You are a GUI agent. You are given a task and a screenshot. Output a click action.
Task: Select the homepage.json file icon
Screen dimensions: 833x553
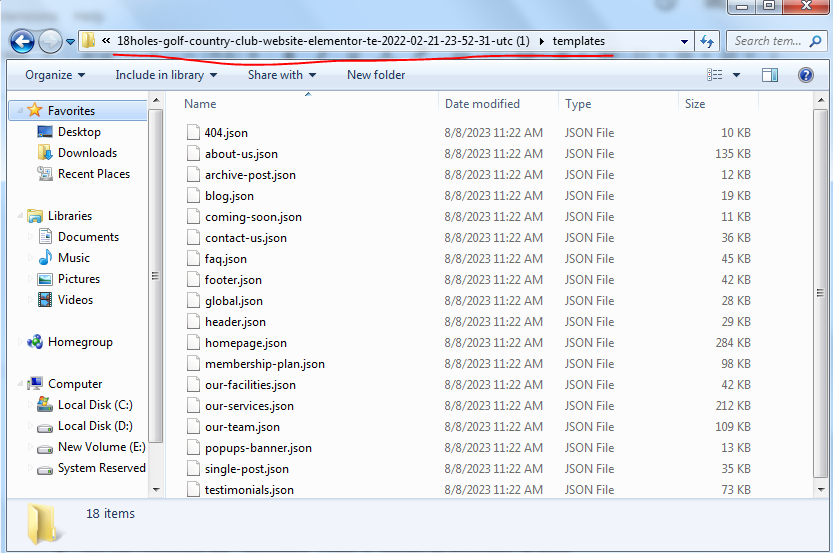click(193, 343)
